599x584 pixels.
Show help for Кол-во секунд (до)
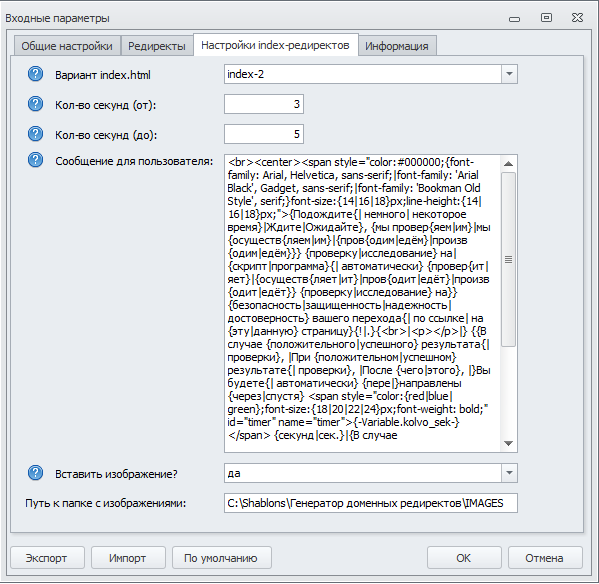[x=36, y=134]
